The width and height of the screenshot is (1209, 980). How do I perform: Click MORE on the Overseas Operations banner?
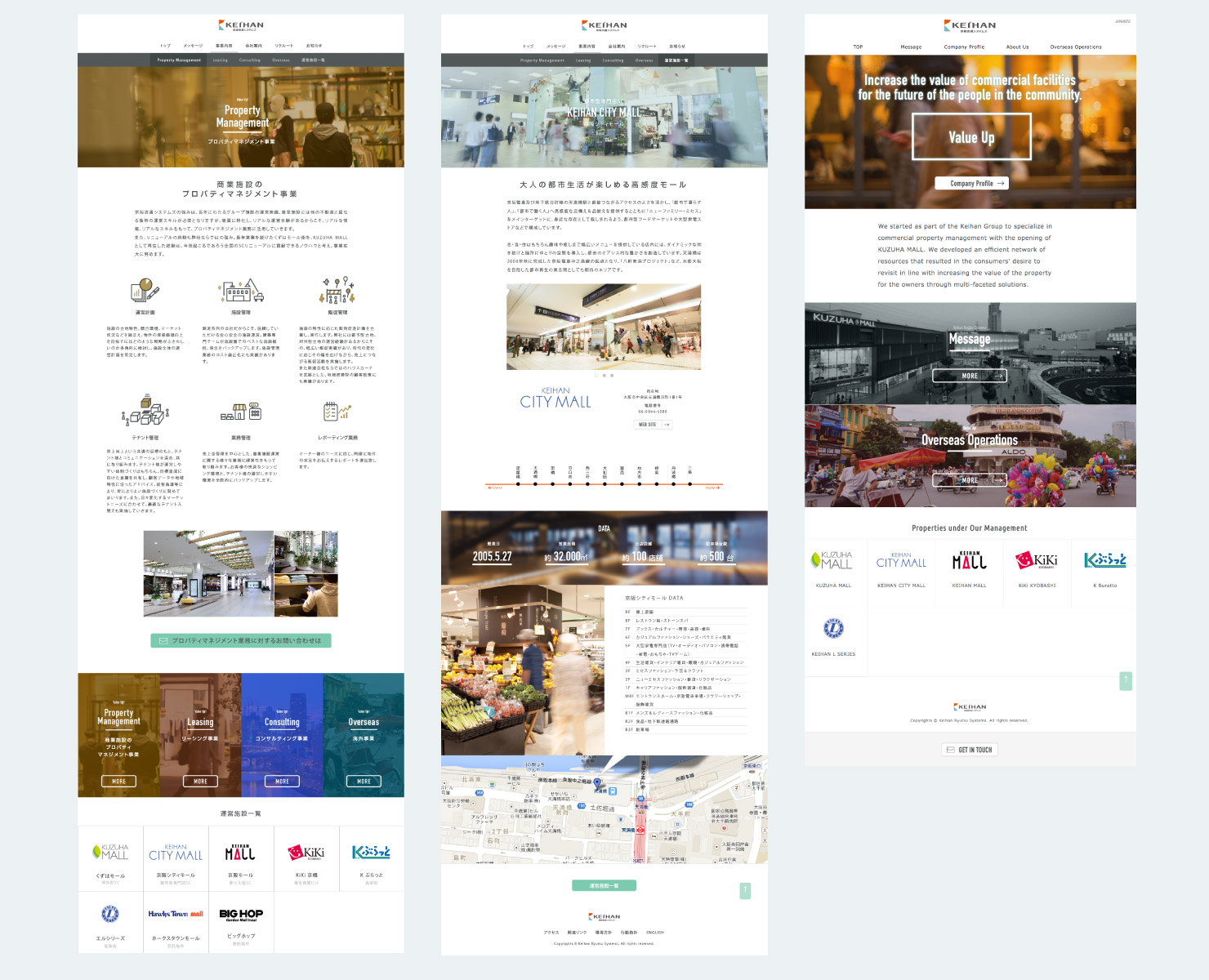tap(970, 480)
